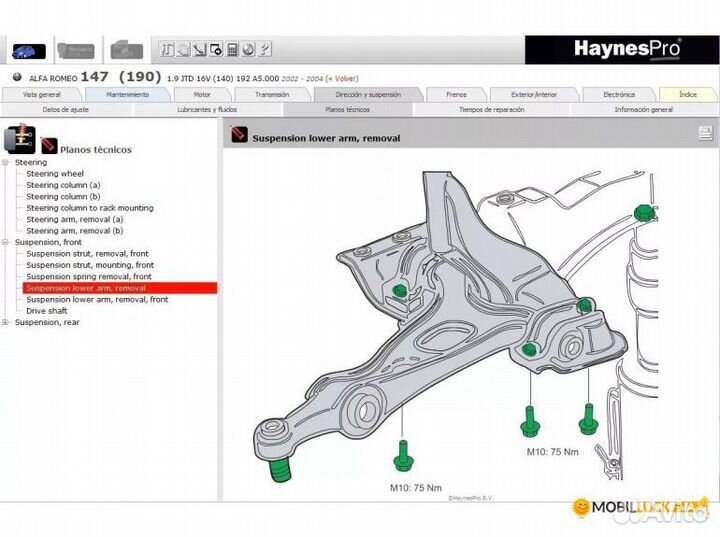Open the blue car vehicle selection icon
This screenshot has height=537, width=720.
pos(29,51)
